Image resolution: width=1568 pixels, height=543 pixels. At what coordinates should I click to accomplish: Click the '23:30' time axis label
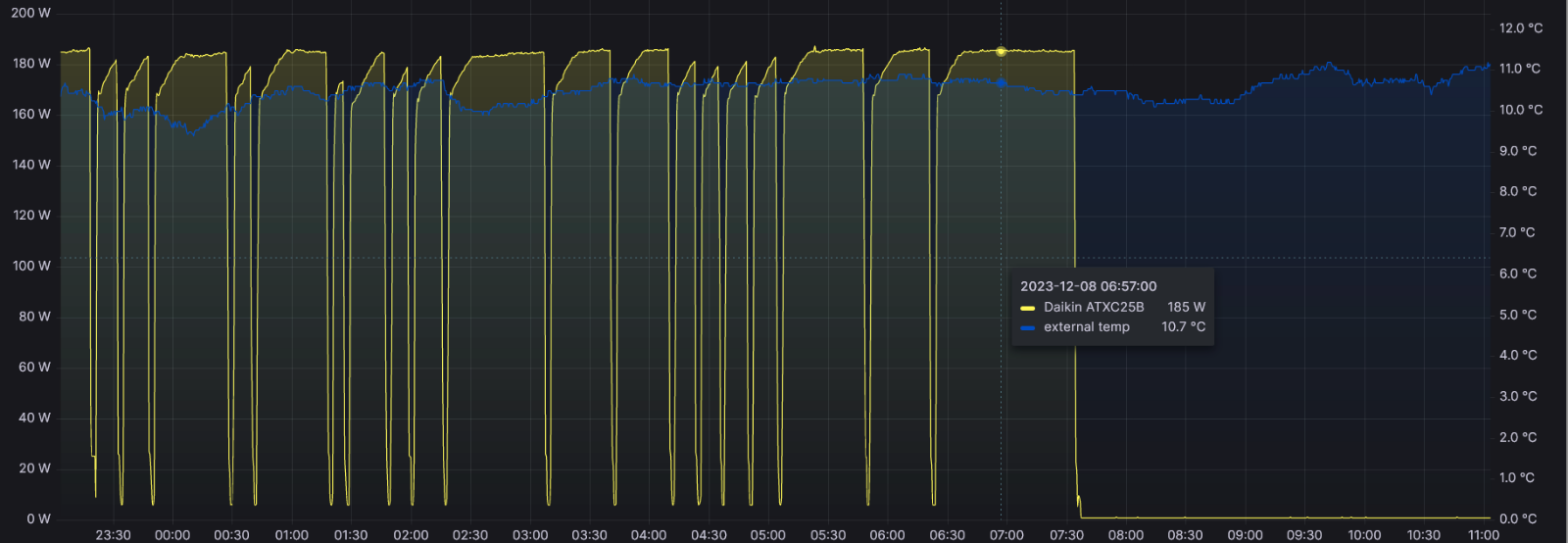113,535
